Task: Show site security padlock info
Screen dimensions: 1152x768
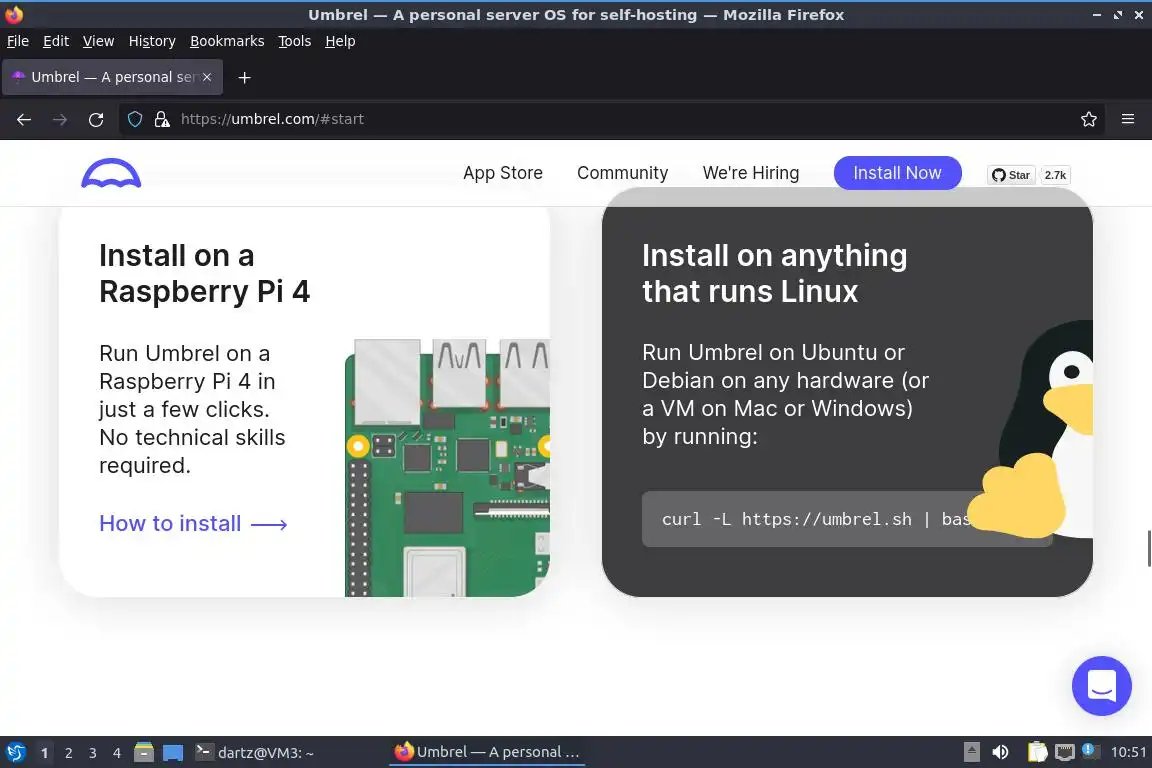Action: [x=162, y=119]
